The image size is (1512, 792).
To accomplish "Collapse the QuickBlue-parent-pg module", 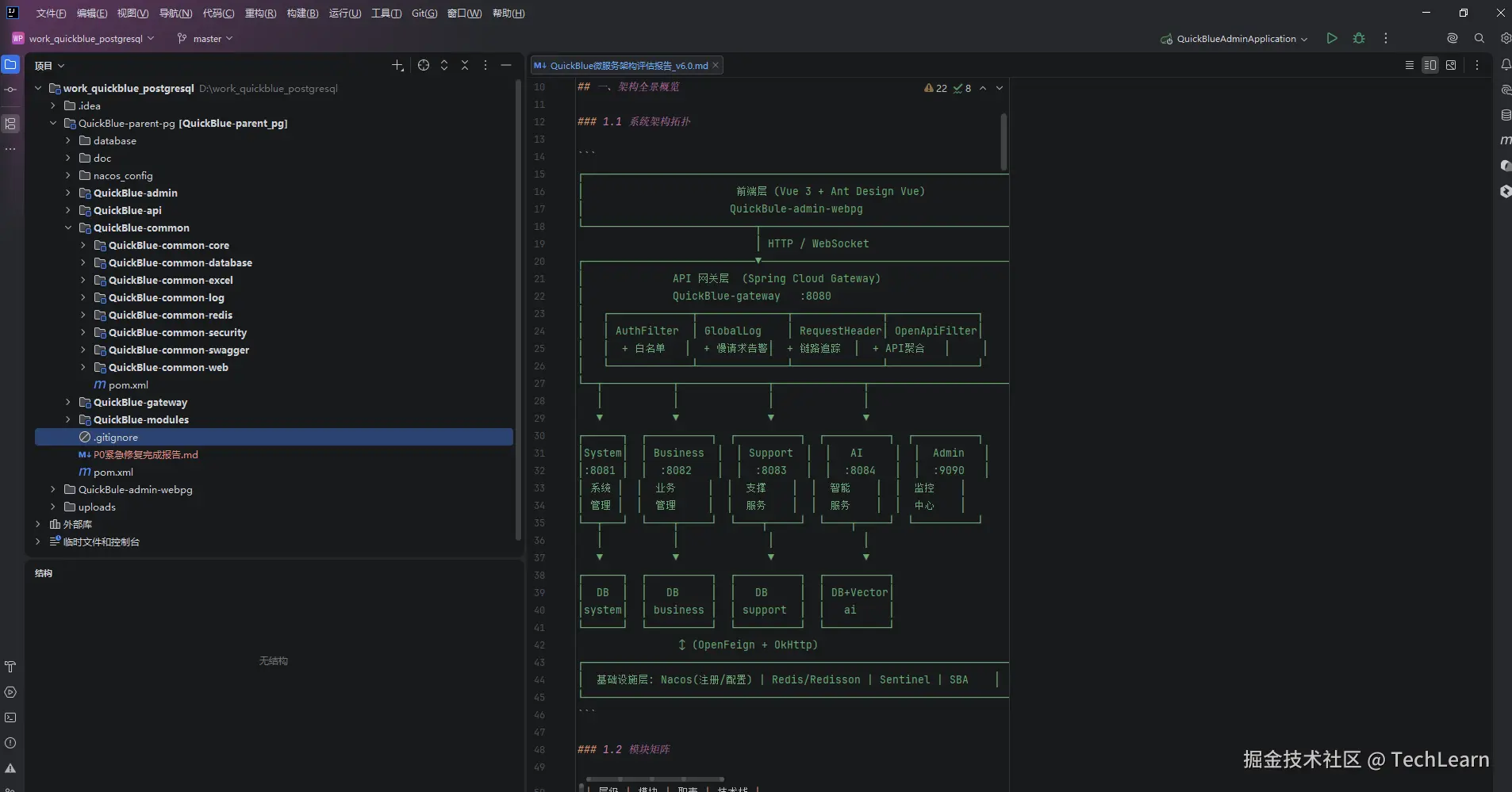I will tap(53, 123).
